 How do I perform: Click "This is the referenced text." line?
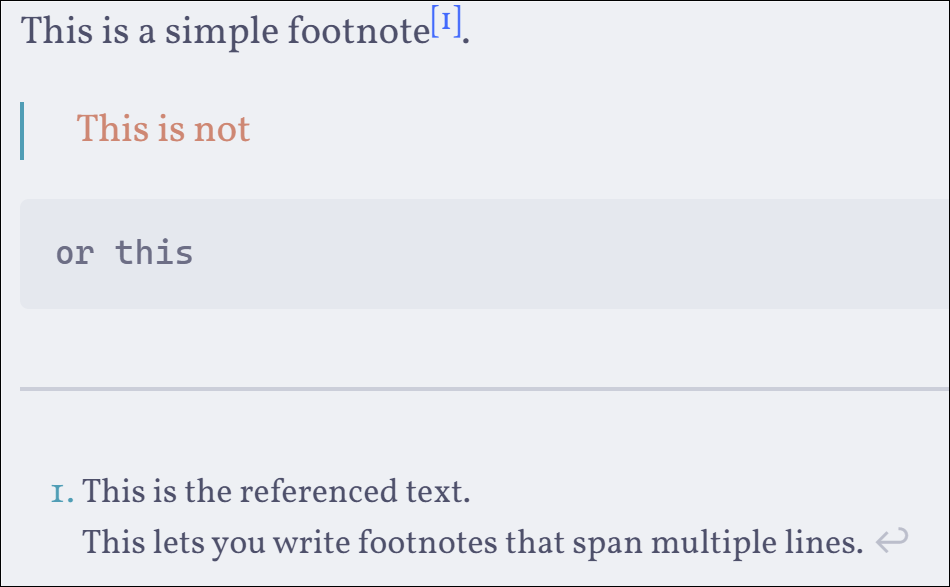coord(277,492)
